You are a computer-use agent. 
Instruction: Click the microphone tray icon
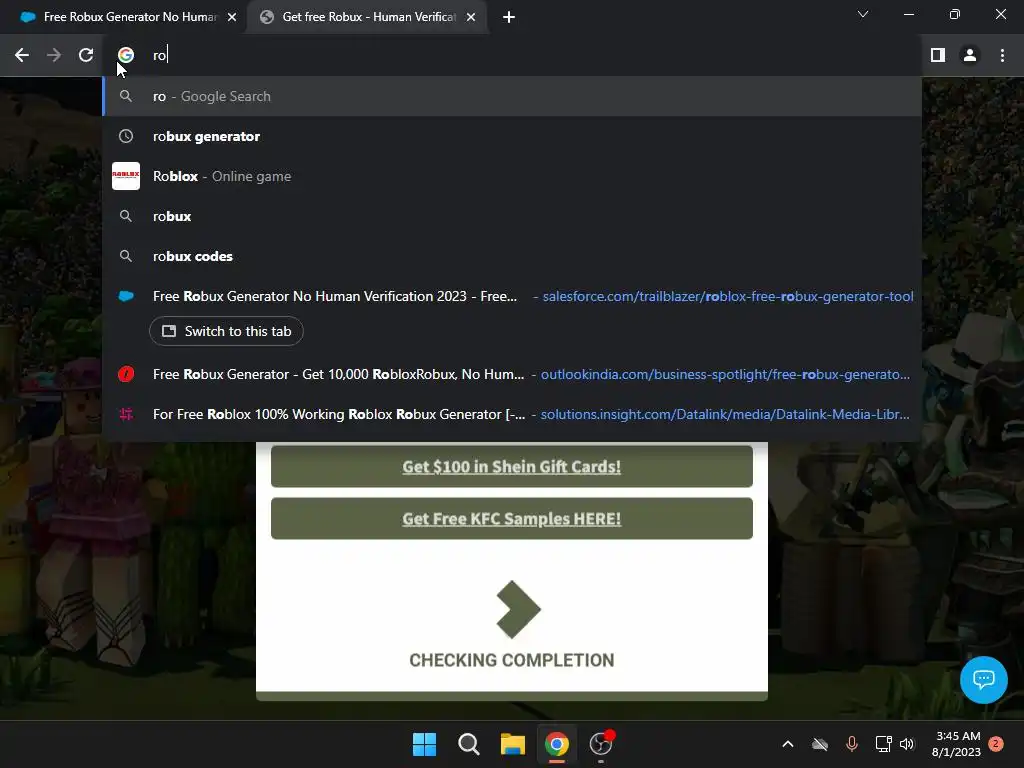click(852, 744)
